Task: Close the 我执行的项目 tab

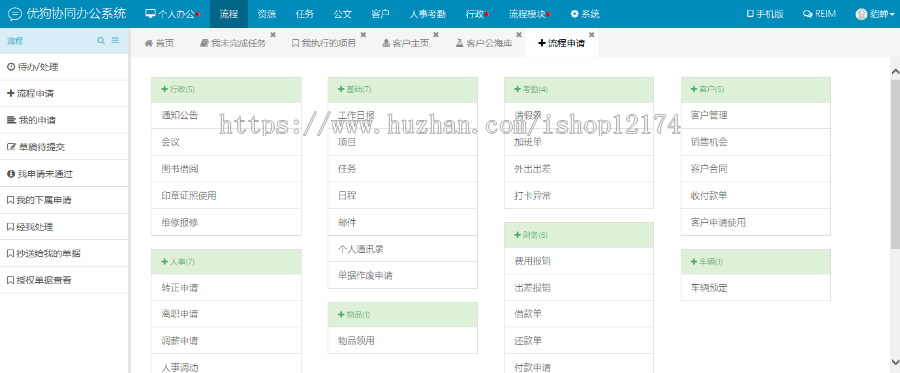Action: [363, 34]
